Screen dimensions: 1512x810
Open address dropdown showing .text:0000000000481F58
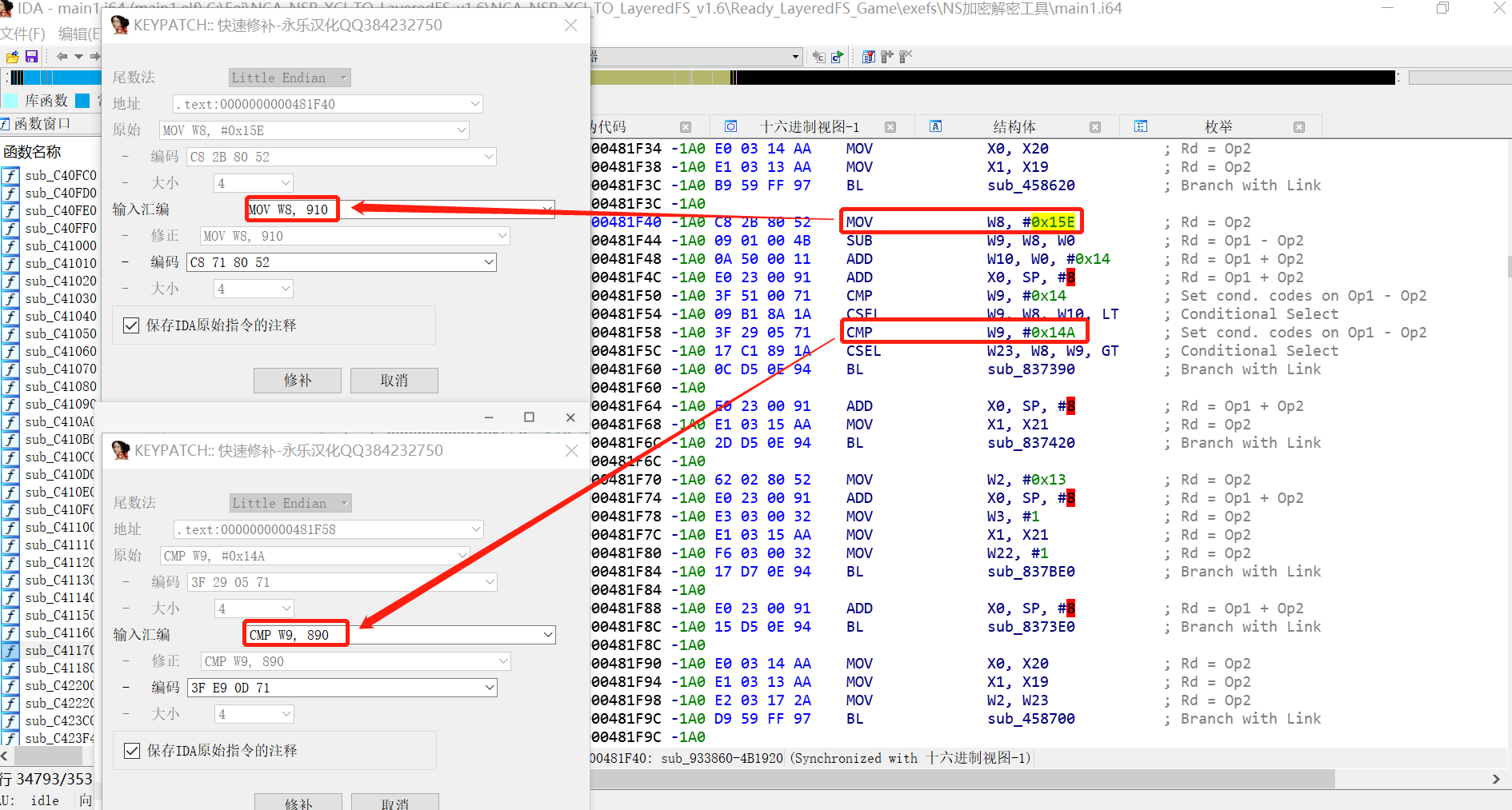(476, 529)
